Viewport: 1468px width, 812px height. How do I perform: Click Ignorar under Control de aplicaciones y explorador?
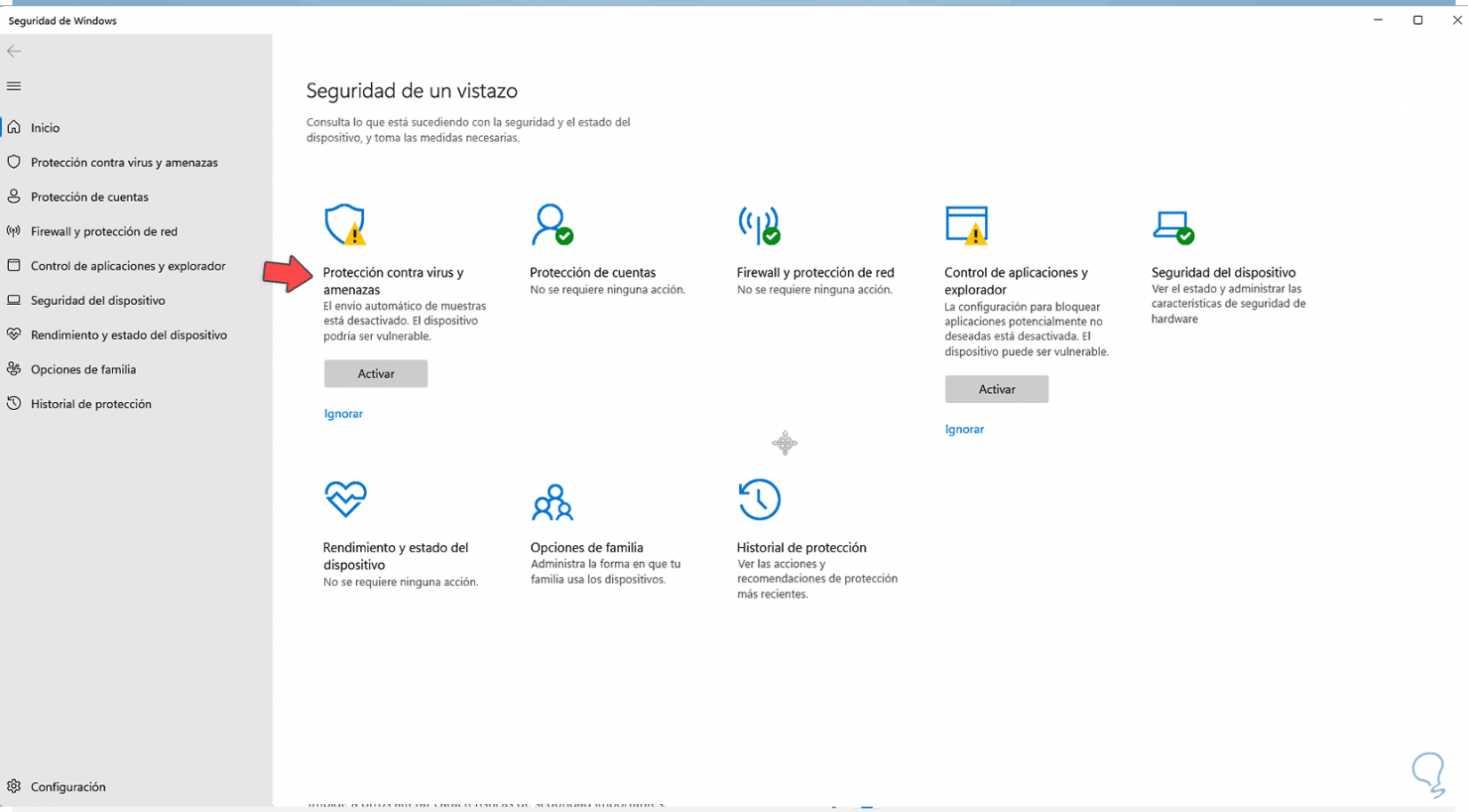click(964, 429)
